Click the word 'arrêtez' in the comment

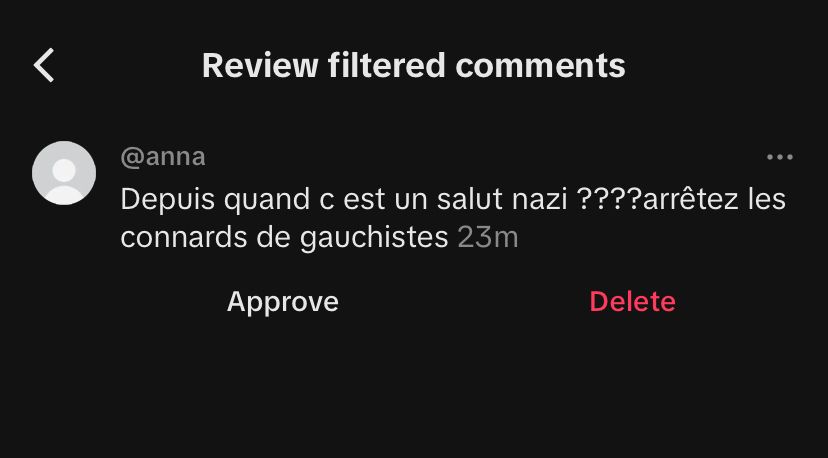(x=690, y=199)
